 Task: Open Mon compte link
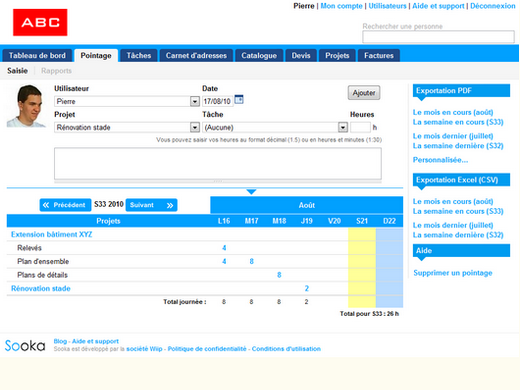(341, 6)
